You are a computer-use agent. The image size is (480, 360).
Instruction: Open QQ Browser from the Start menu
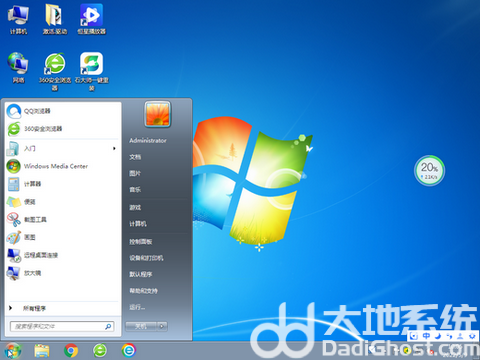coord(63,111)
